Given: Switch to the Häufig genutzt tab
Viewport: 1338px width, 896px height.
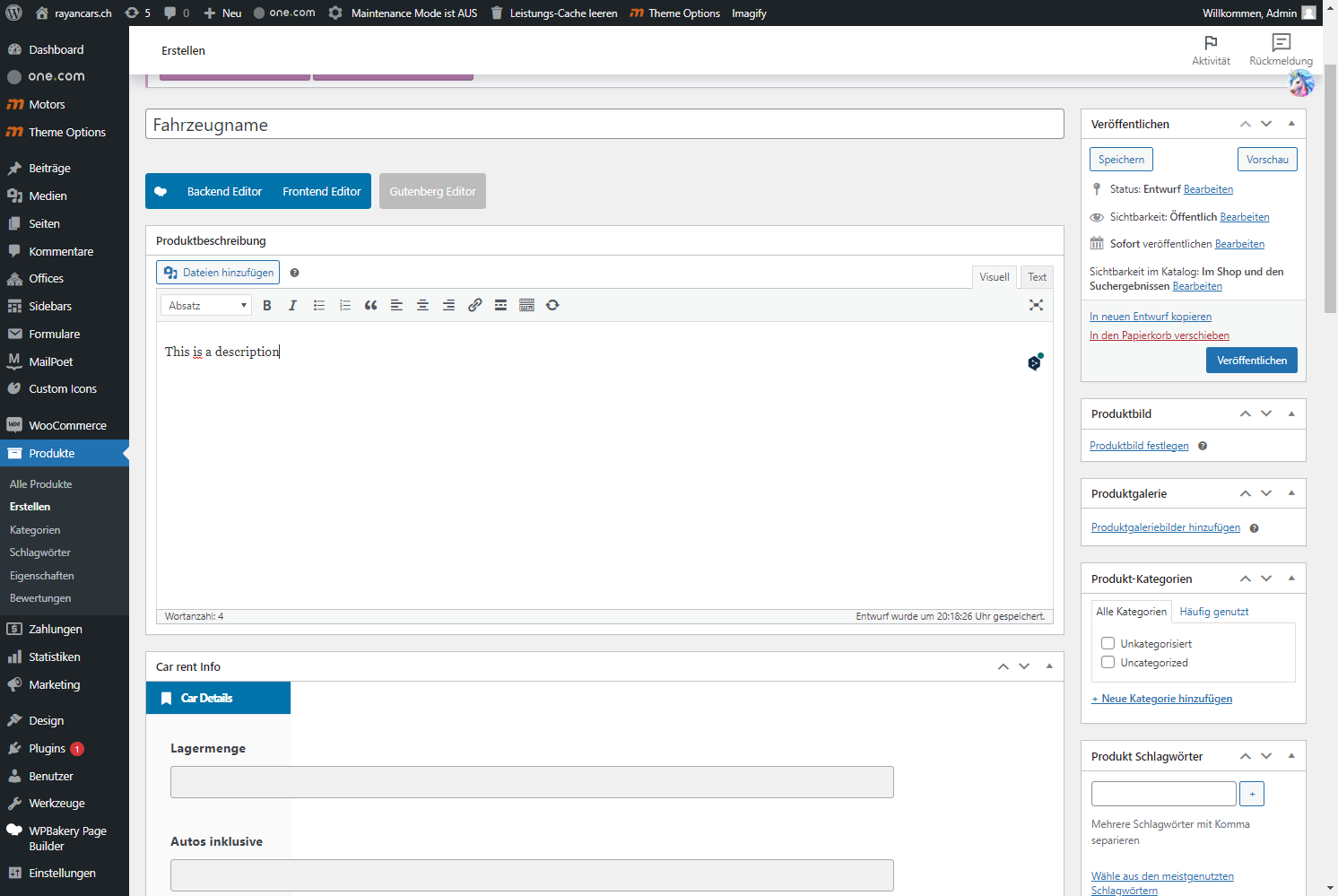Looking at the screenshot, I should coord(1213,612).
